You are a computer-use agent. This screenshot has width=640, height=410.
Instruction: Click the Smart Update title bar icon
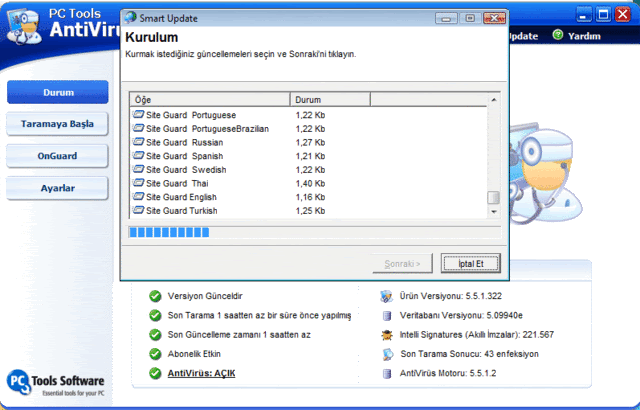click(x=130, y=18)
